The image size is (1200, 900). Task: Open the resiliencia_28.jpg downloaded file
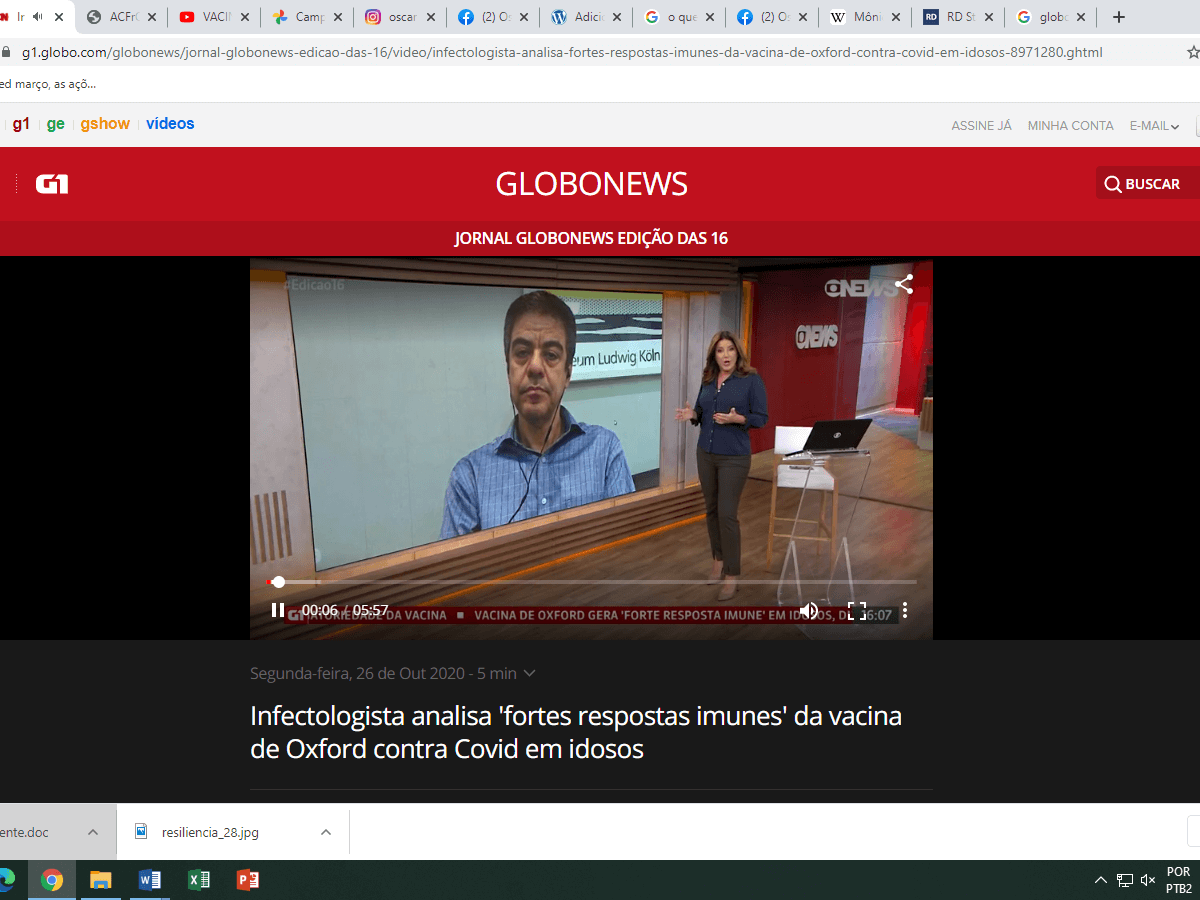(210, 832)
